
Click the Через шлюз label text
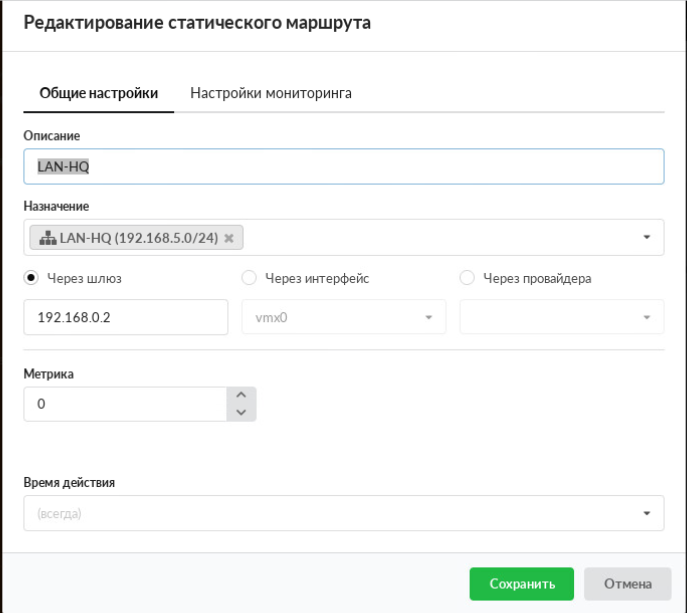coord(84,278)
